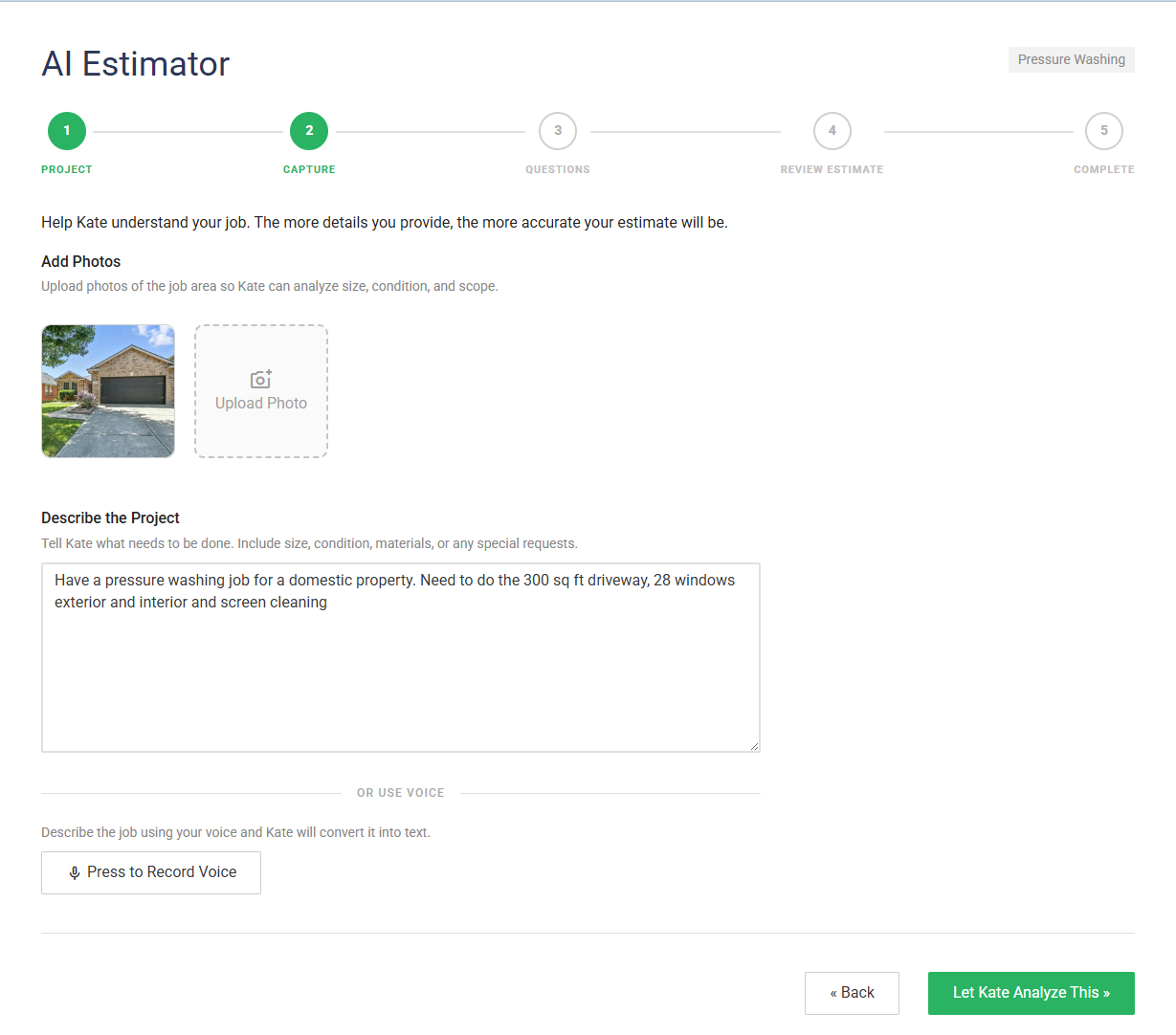Open the uploaded house photo thumbnail

108,391
